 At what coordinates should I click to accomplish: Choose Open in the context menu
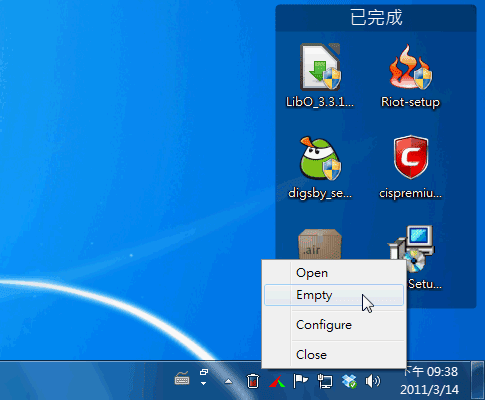coord(334,273)
